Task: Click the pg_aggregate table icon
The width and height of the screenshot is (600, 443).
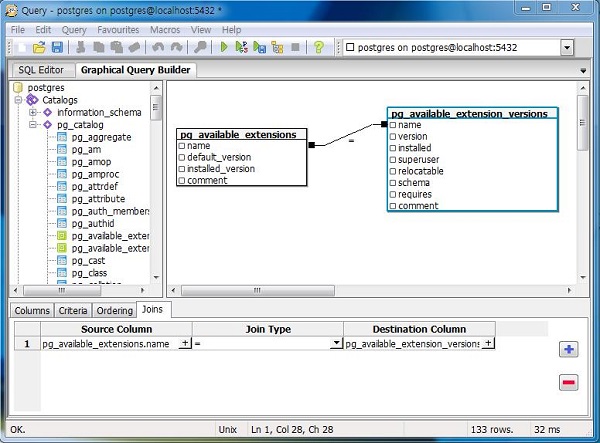Action: coord(62,137)
